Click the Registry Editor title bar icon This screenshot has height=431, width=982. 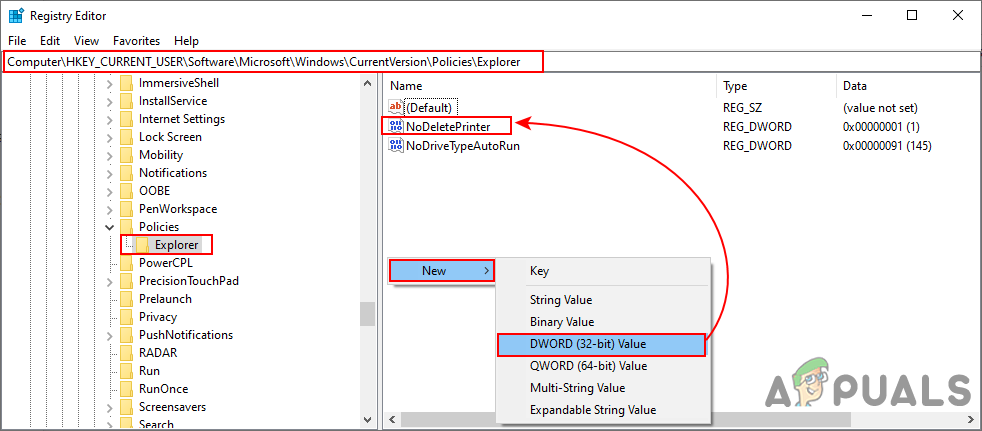click(x=16, y=16)
